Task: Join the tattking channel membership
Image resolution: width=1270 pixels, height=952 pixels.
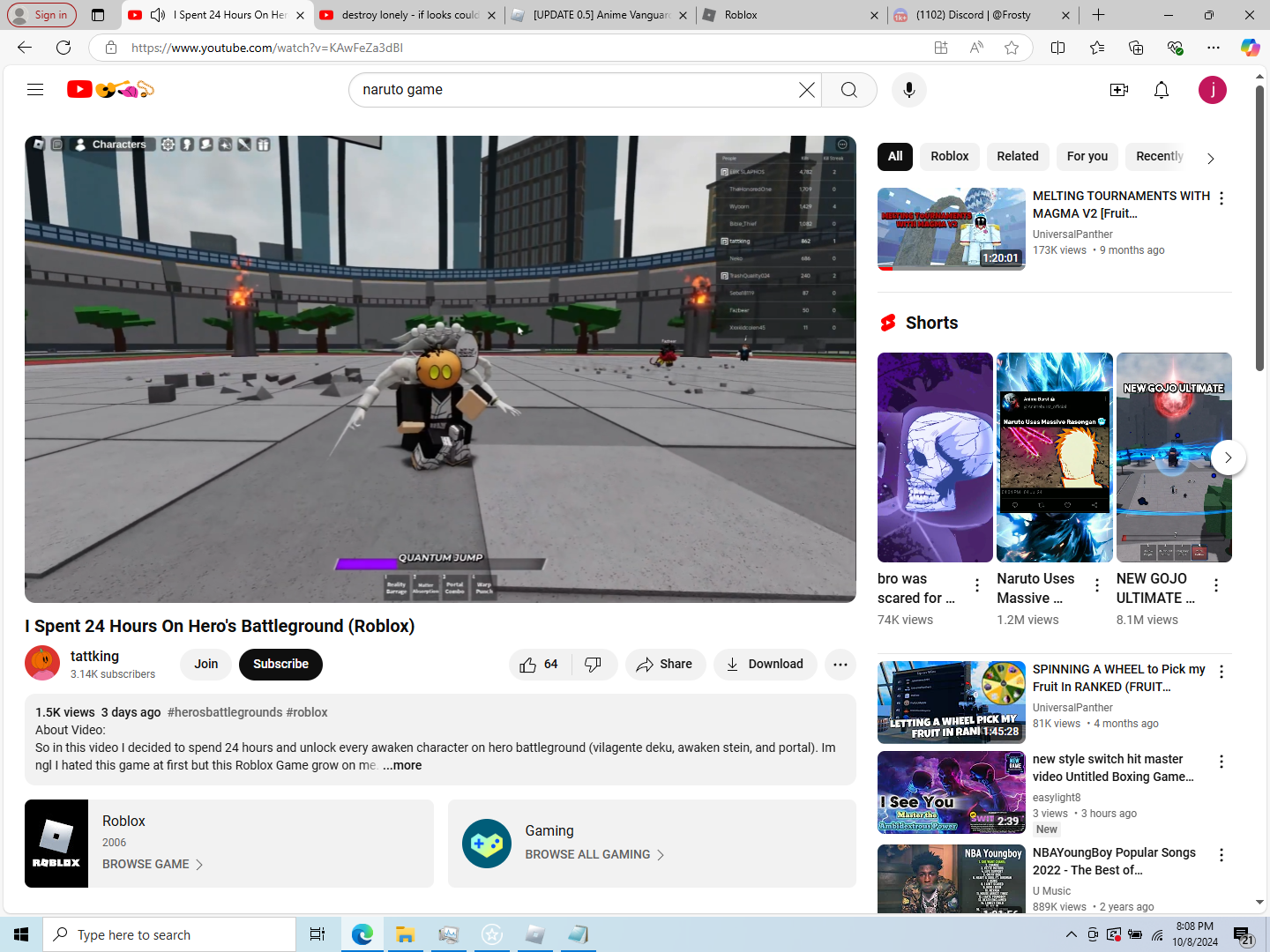Action: click(x=206, y=665)
